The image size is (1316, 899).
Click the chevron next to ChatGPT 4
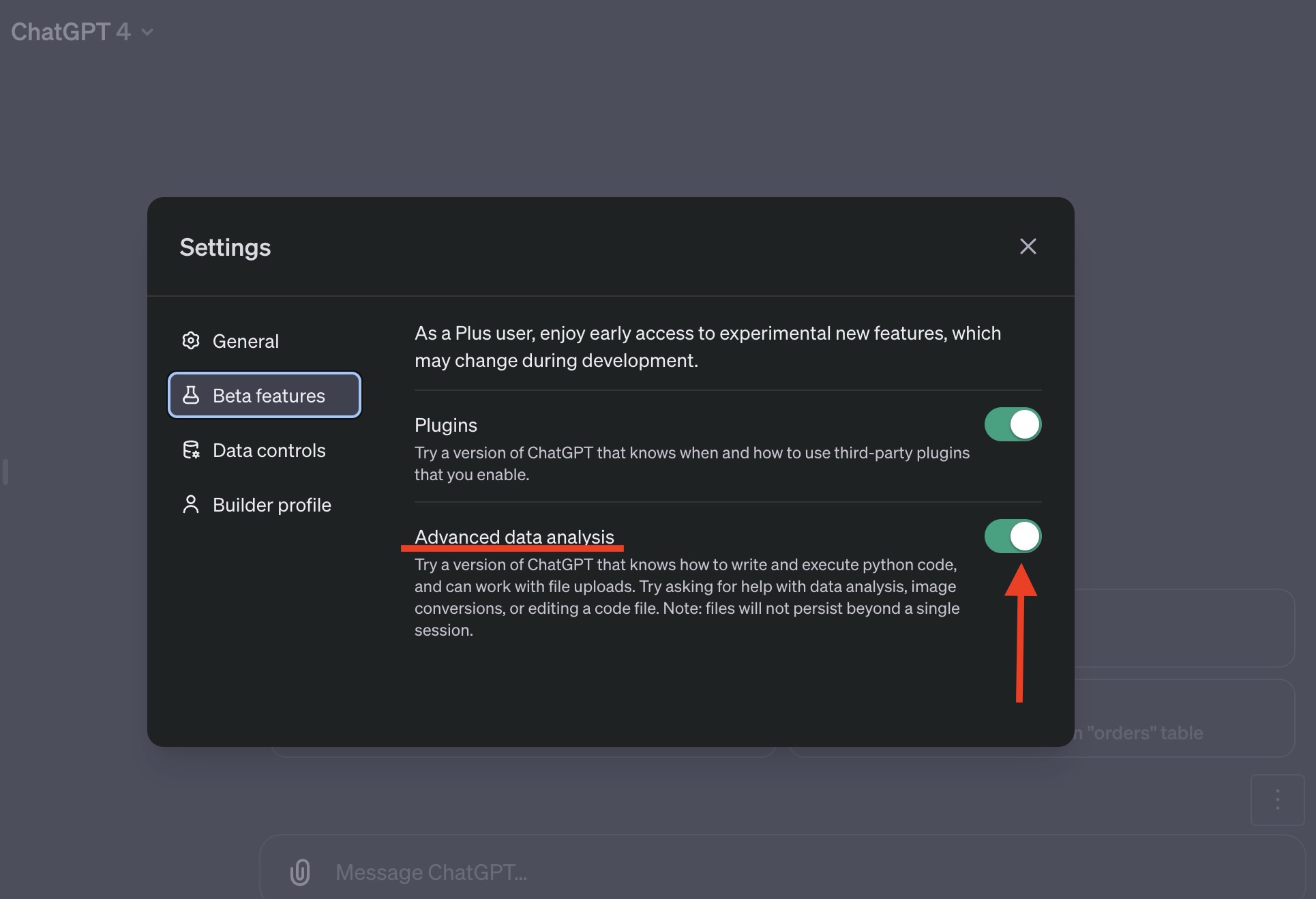pos(147,32)
